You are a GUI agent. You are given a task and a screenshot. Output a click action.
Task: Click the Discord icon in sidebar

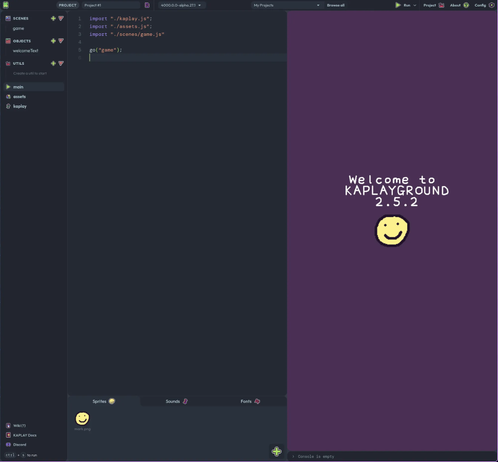[x=8, y=444]
